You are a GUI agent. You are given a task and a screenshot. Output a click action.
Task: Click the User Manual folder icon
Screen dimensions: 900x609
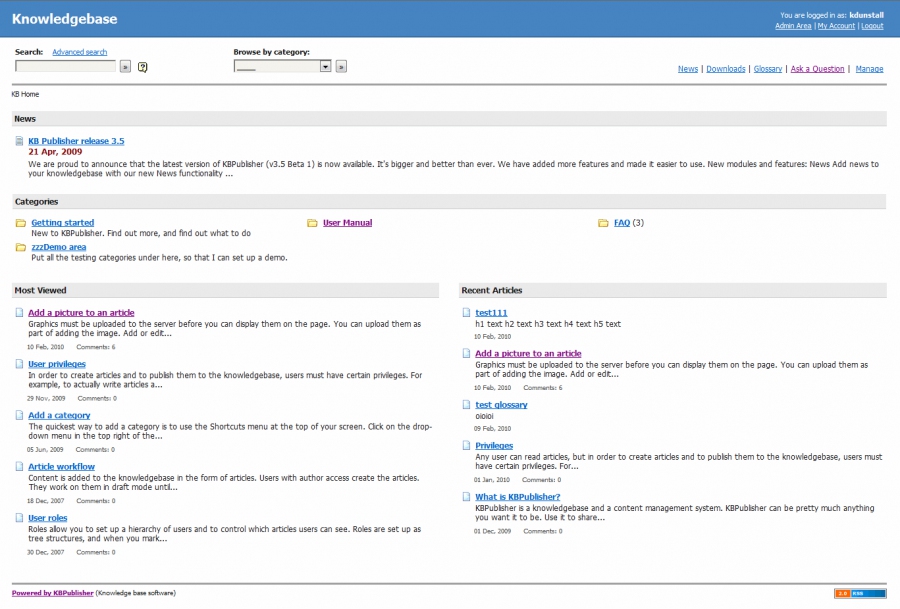312,223
